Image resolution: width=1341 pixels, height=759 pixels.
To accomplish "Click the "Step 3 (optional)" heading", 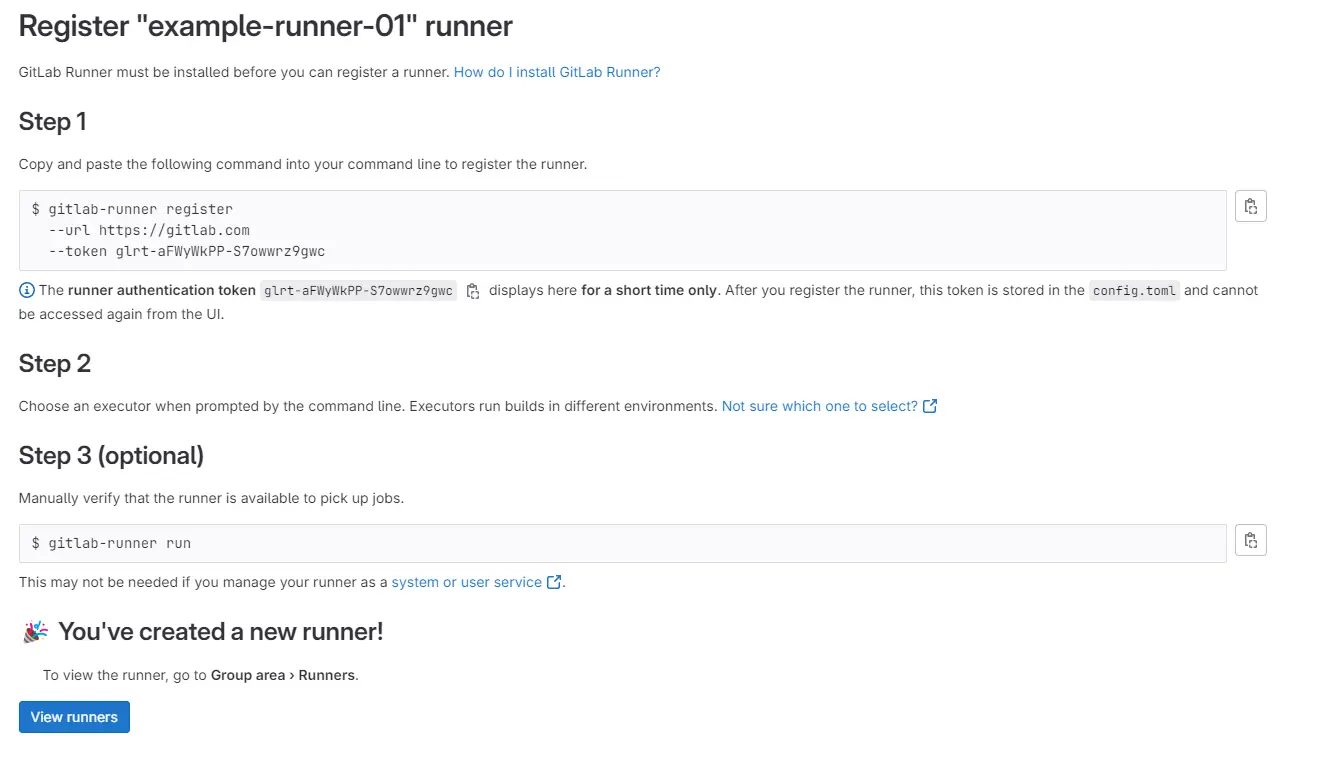I will click(111, 456).
